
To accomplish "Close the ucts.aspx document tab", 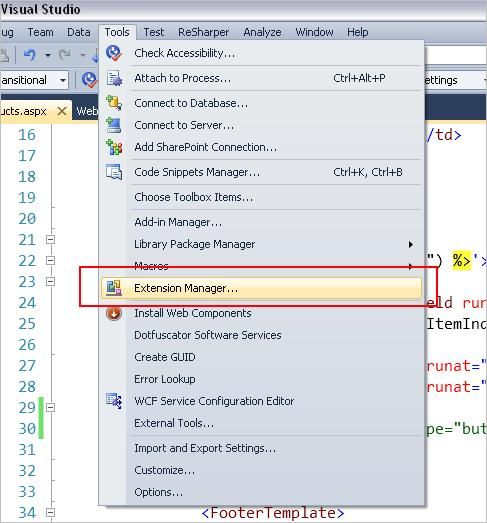I will coord(62,111).
